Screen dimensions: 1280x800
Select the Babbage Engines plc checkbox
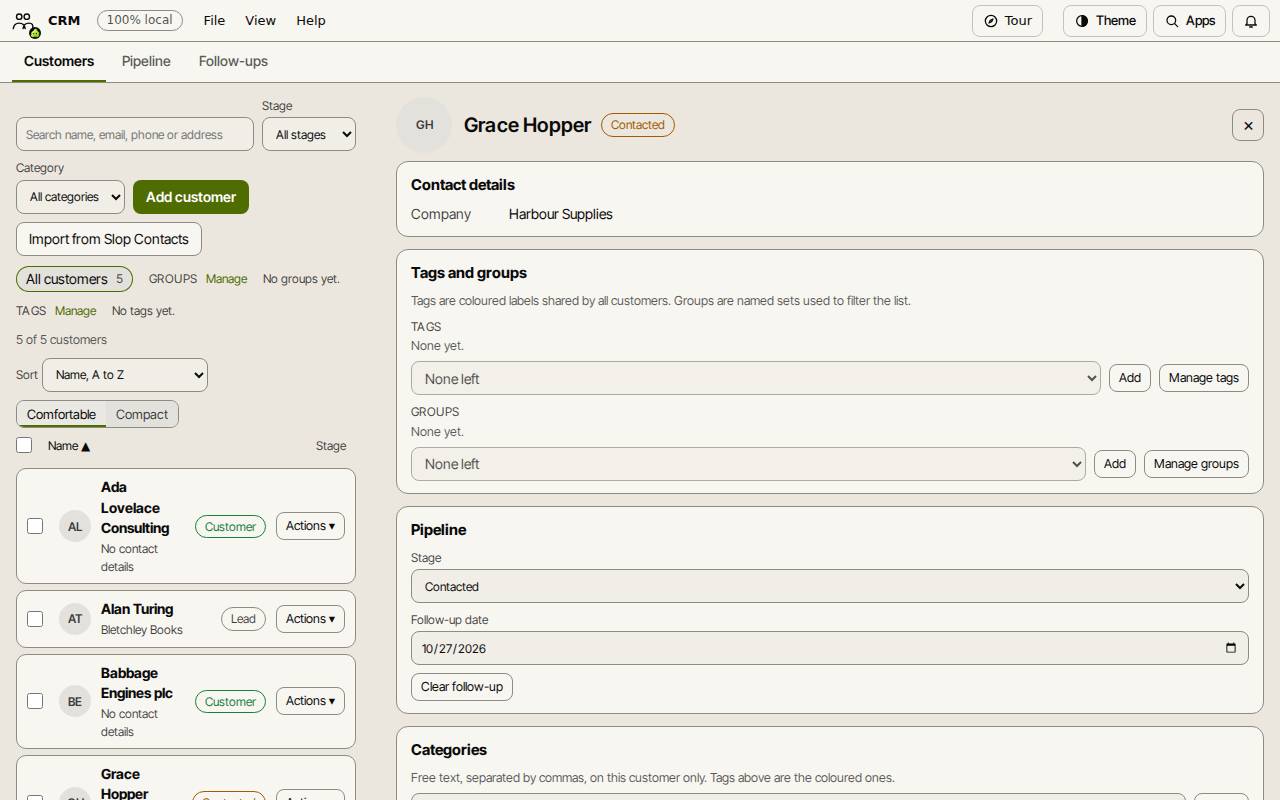click(x=35, y=701)
